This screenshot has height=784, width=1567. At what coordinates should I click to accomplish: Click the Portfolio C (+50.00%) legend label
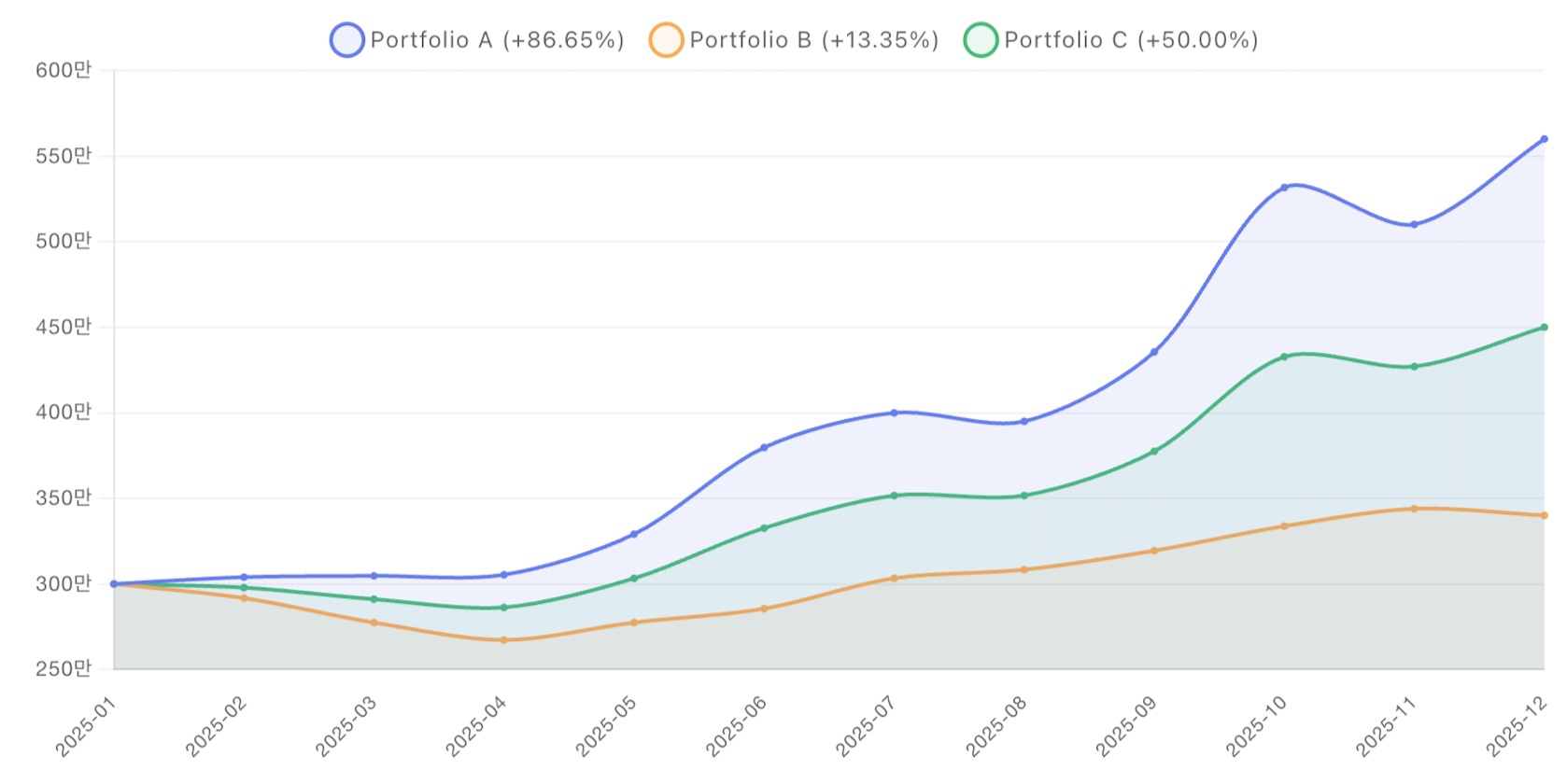tap(1131, 40)
